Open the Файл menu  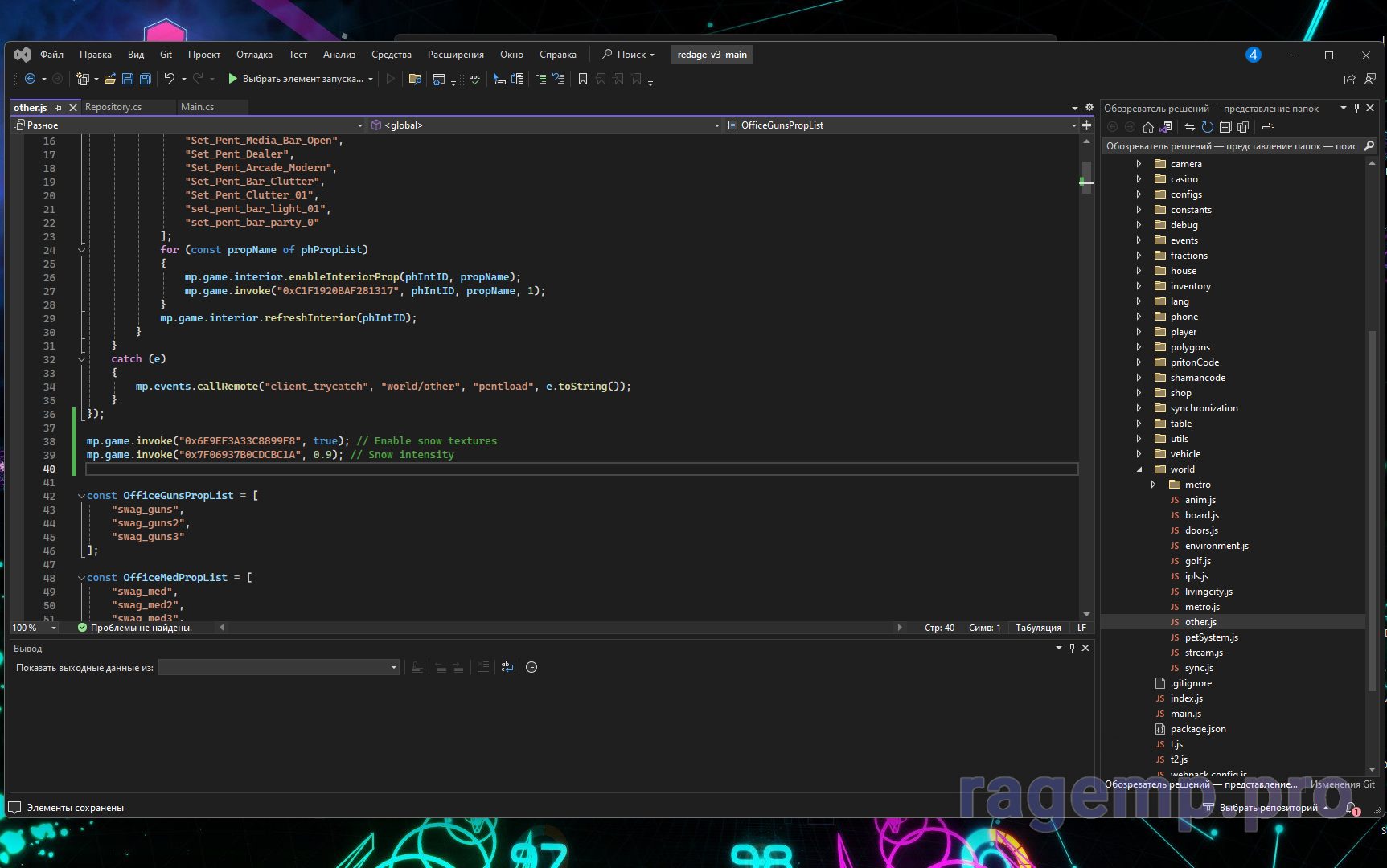coord(52,55)
